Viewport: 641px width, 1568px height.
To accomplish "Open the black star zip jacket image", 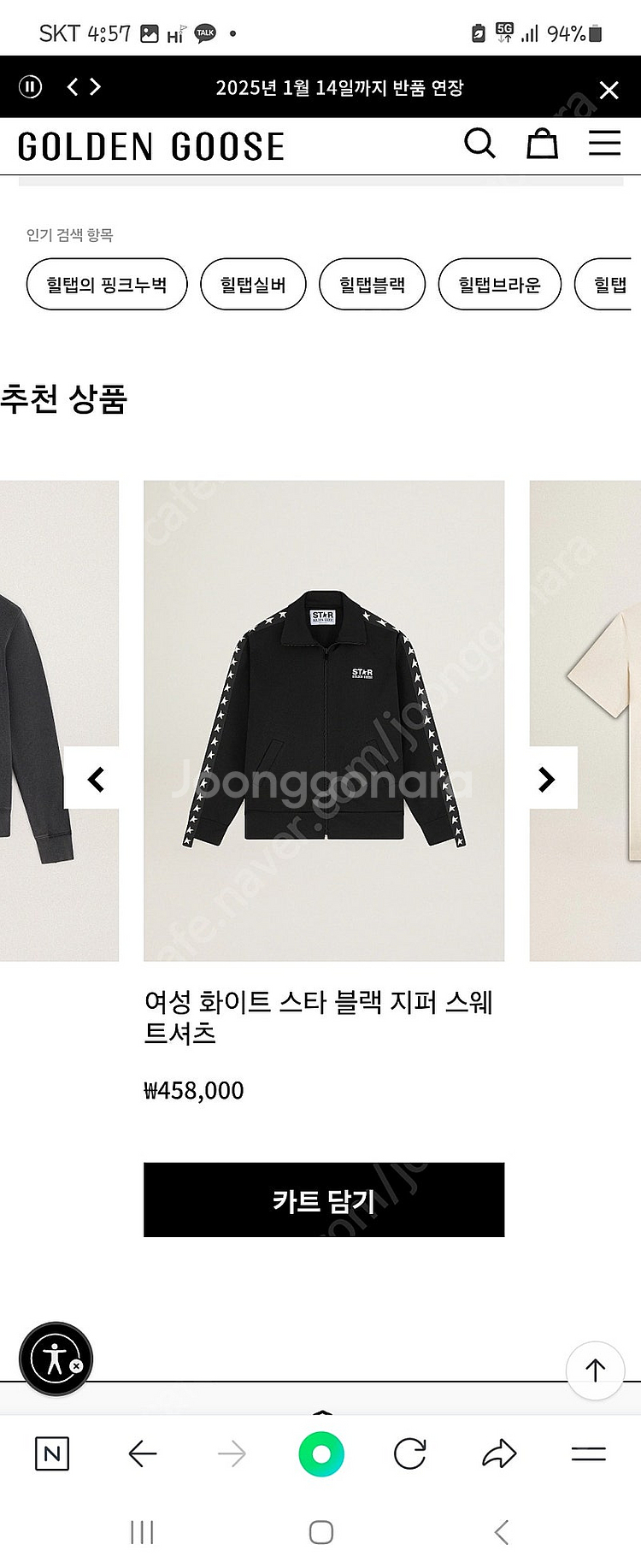I will [x=324, y=721].
